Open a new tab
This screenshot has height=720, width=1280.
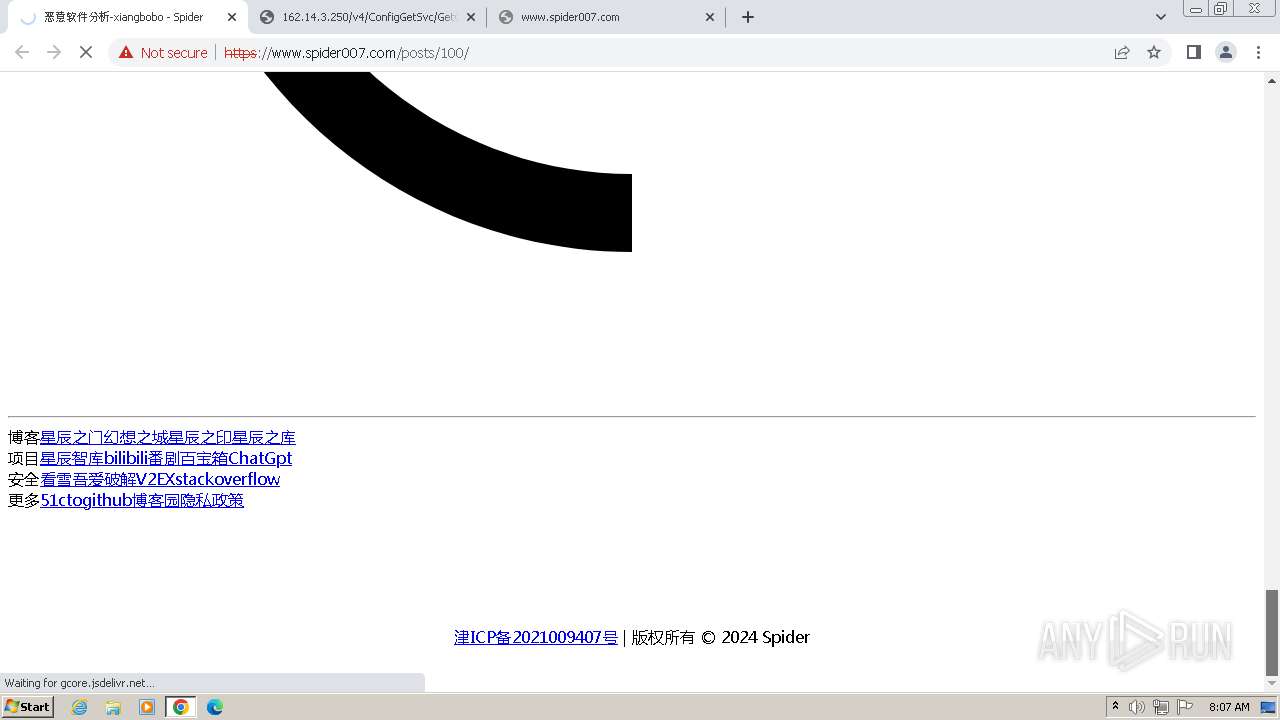coord(748,17)
